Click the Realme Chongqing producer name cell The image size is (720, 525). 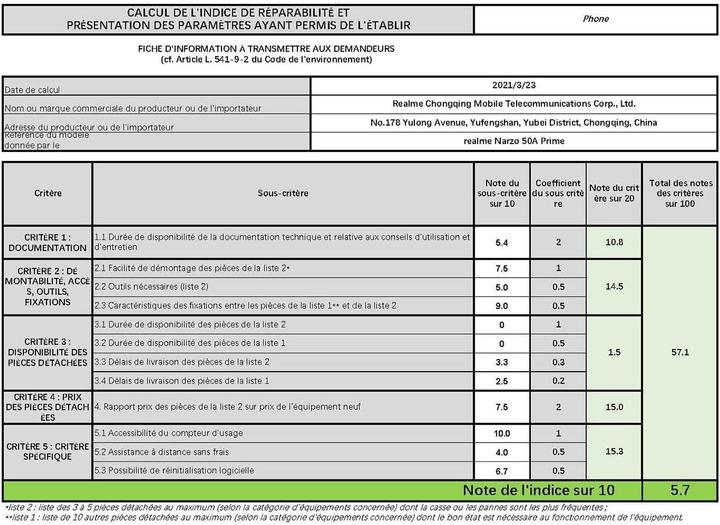(x=514, y=103)
